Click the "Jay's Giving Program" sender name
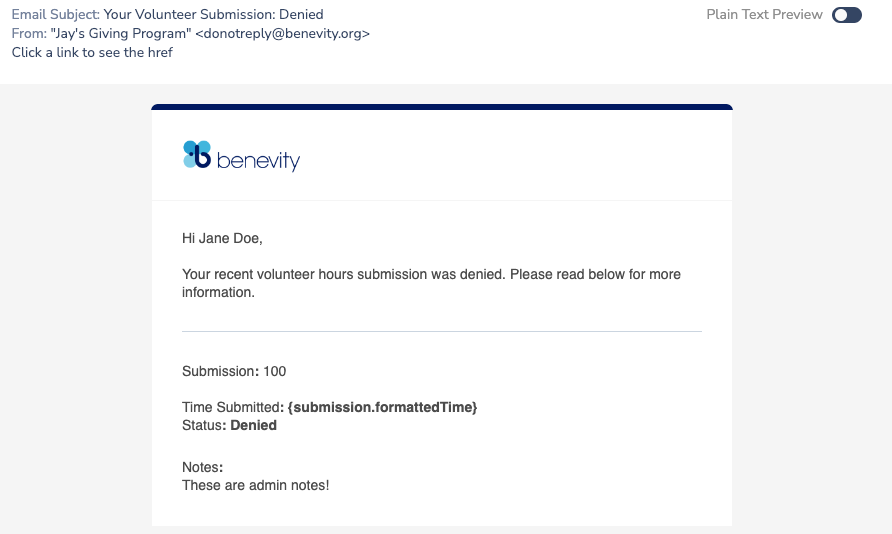 point(121,34)
